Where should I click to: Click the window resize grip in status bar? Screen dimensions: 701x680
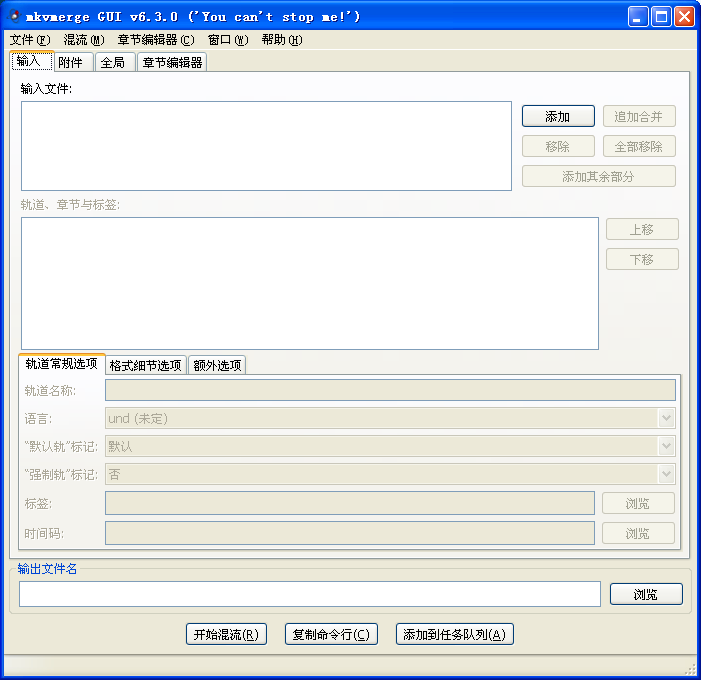click(691, 669)
